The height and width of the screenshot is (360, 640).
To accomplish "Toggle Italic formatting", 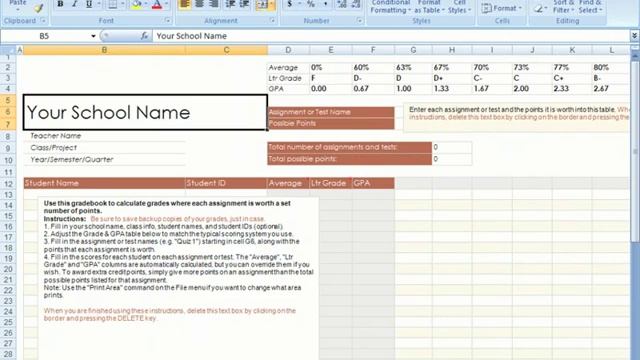I will click(74, 4).
